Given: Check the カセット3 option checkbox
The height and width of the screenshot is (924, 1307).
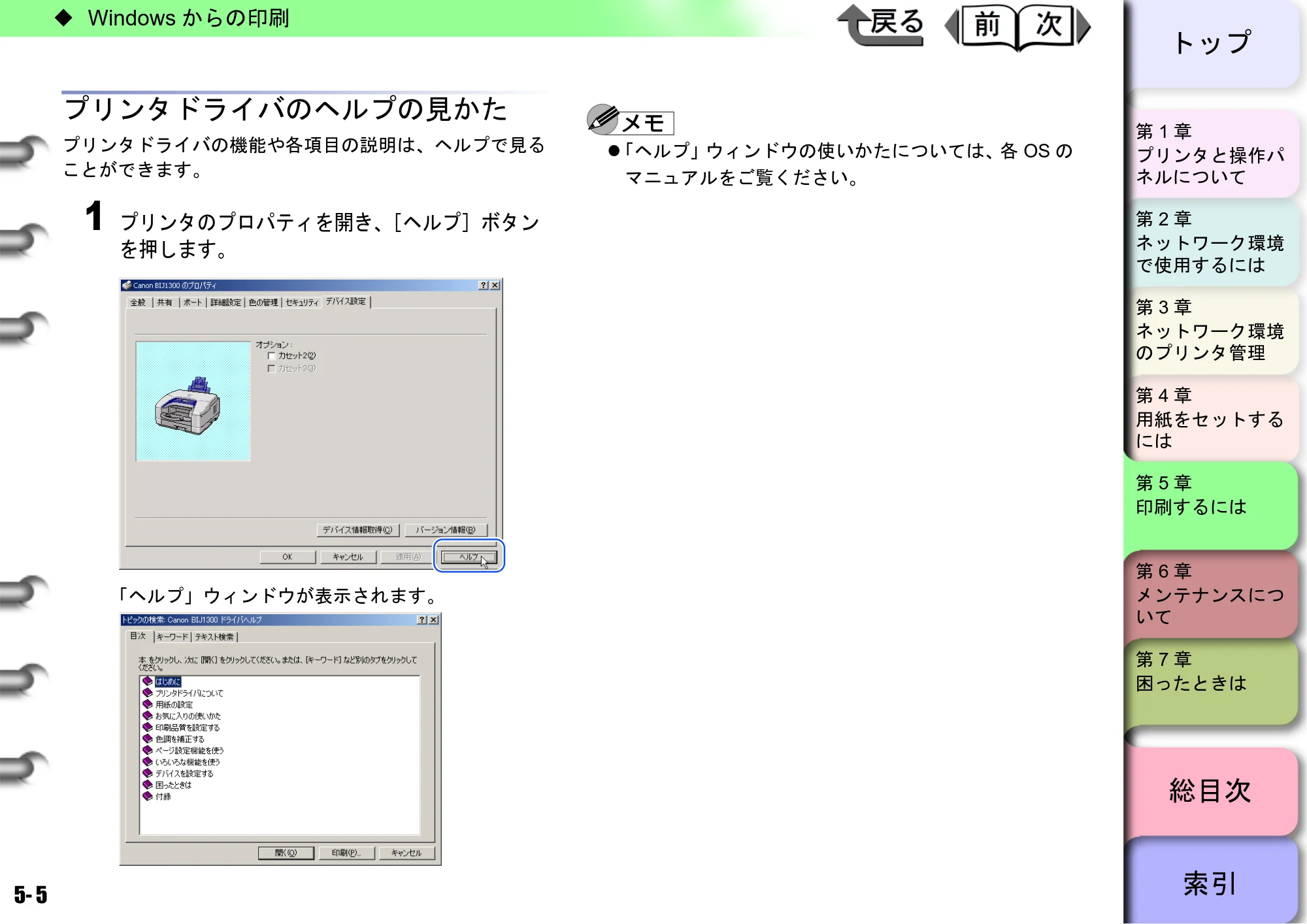Looking at the screenshot, I should pyautogui.click(x=271, y=369).
